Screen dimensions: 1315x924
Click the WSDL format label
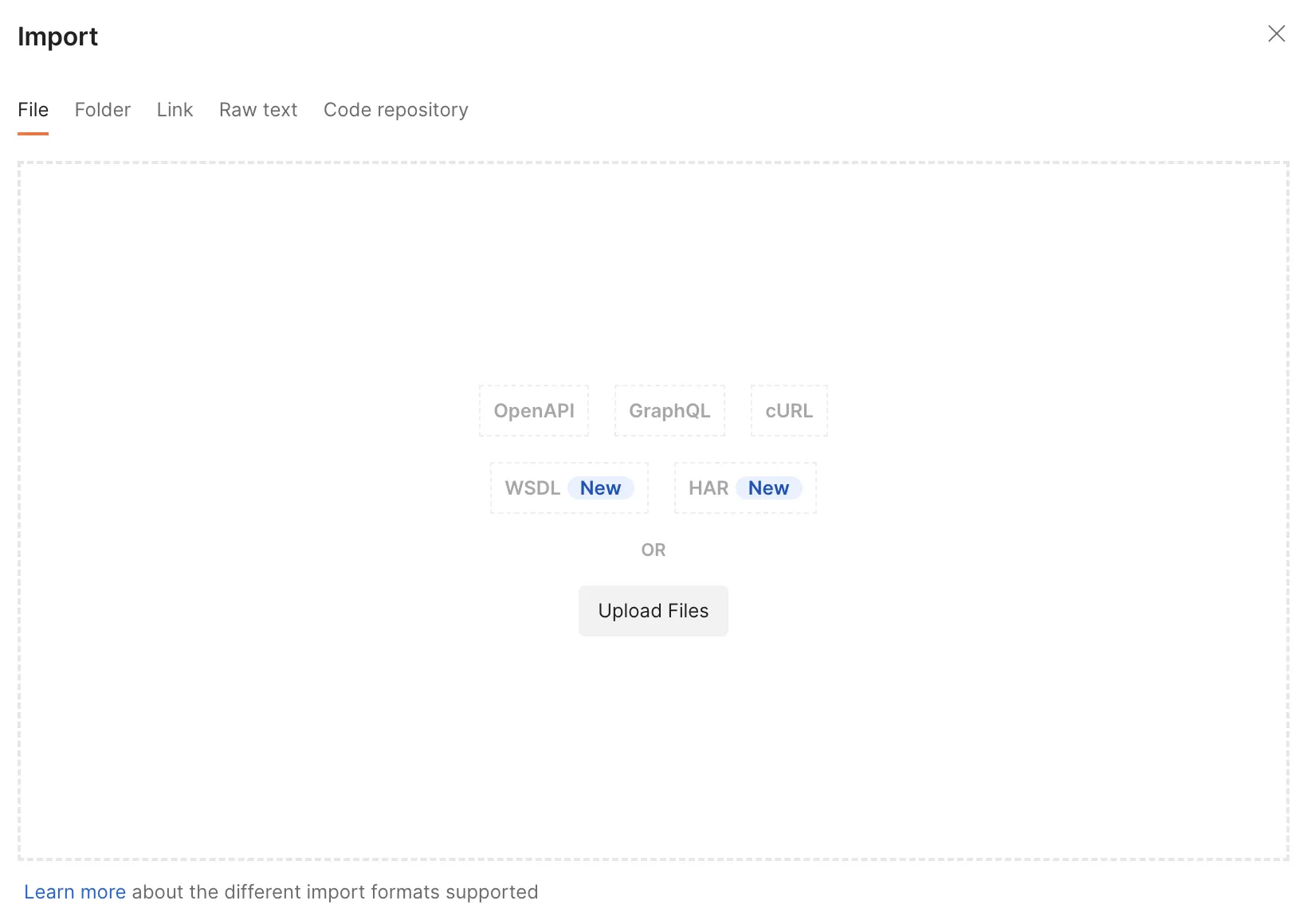pos(532,488)
